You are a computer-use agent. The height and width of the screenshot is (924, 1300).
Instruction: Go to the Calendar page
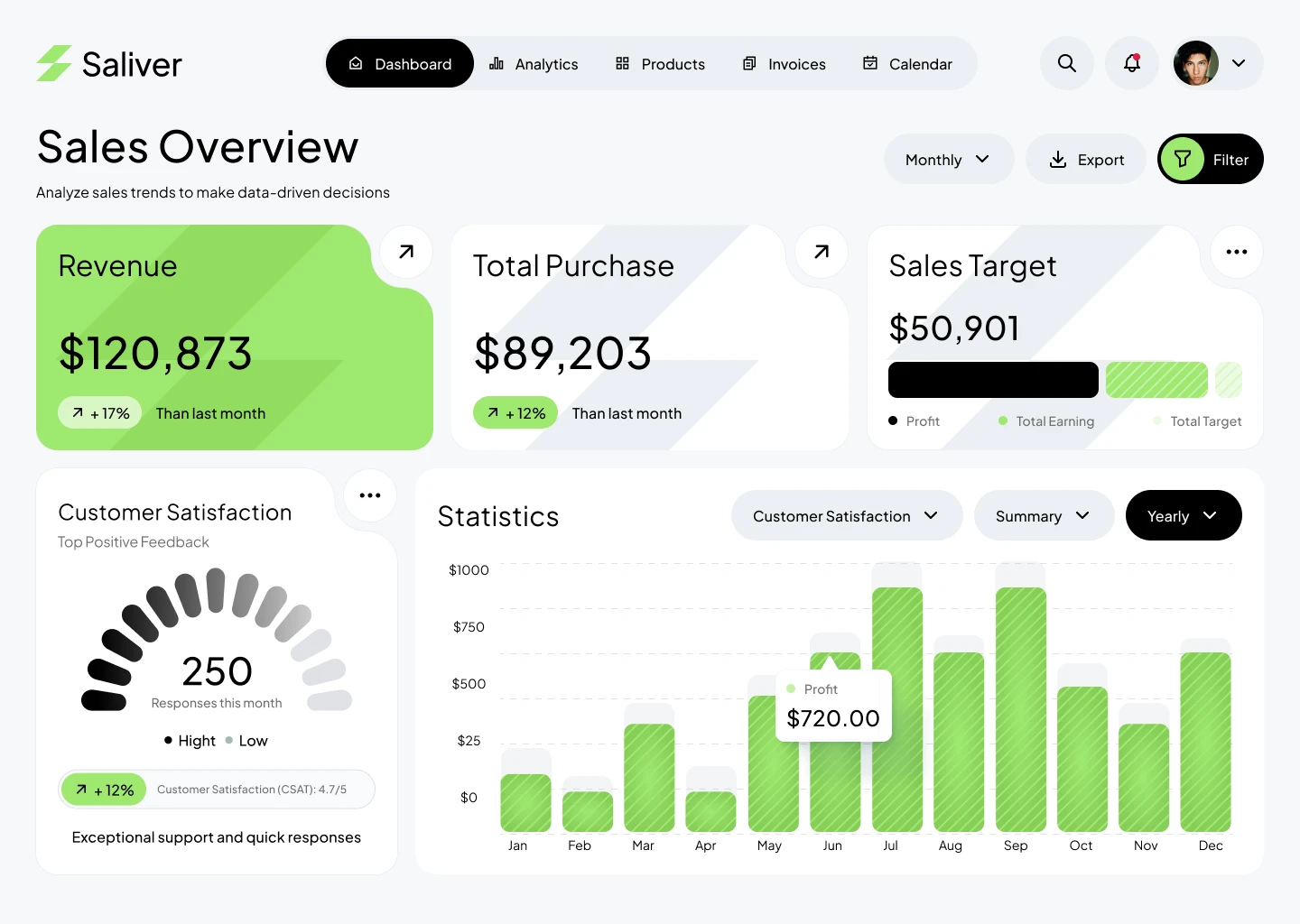tap(908, 63)
